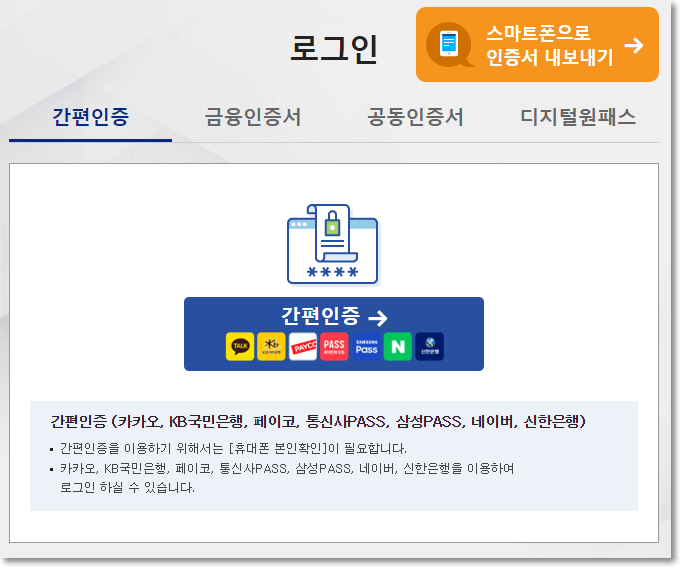Open the 금융인증서 tab

pos(253,116)
